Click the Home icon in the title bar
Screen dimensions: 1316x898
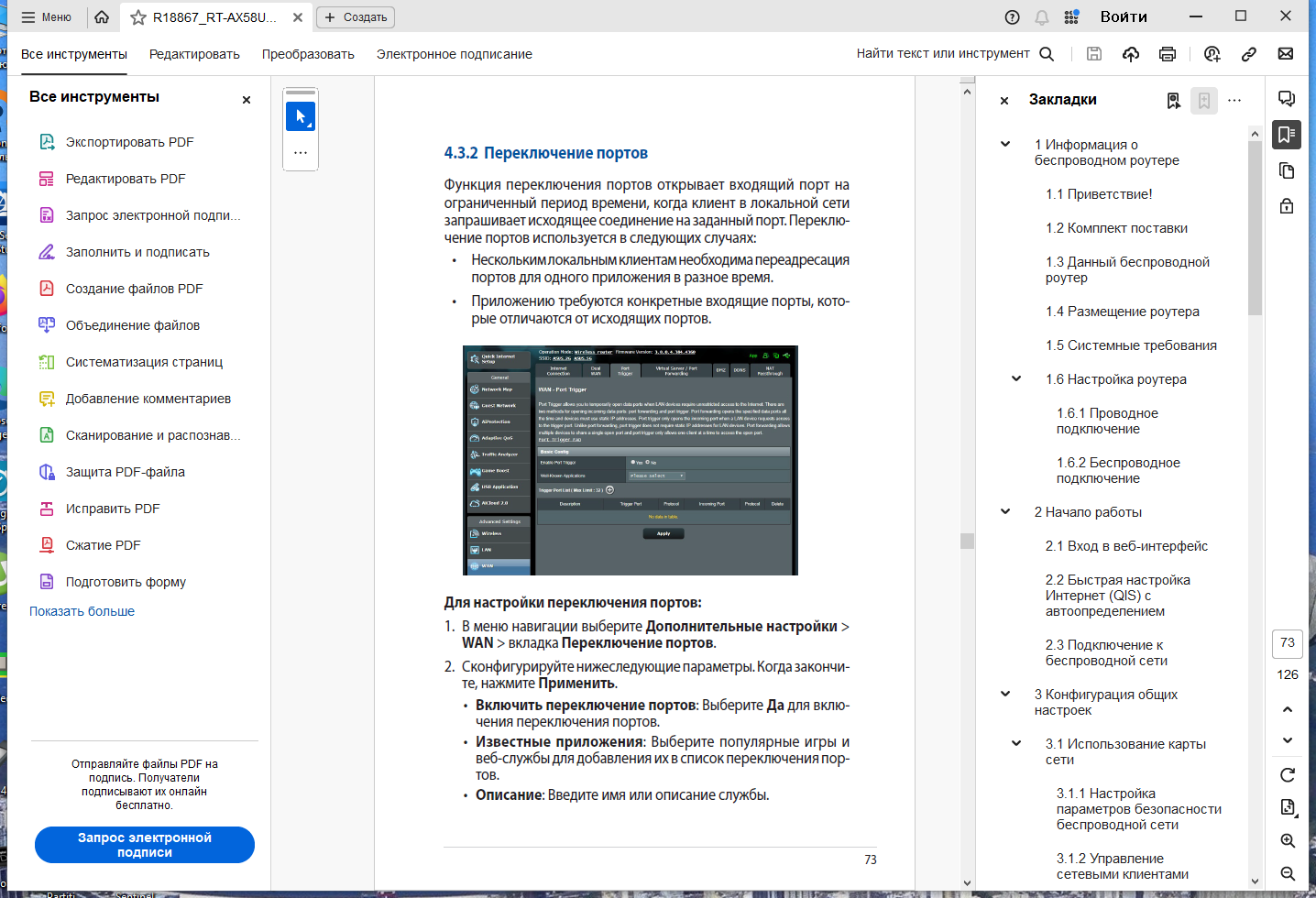tap(102, 17)
